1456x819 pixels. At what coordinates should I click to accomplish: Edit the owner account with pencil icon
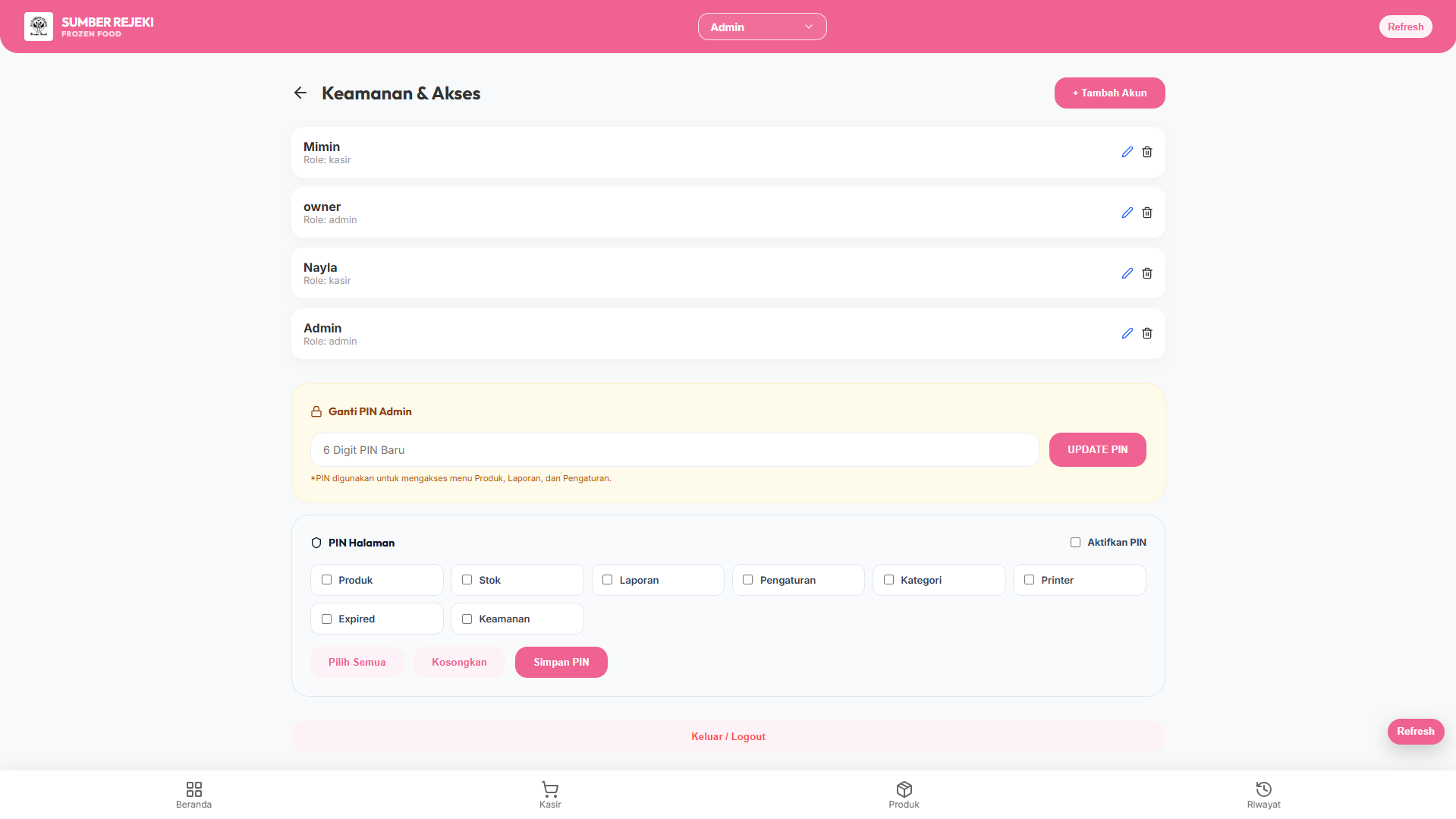click(x=1127, y=213)
